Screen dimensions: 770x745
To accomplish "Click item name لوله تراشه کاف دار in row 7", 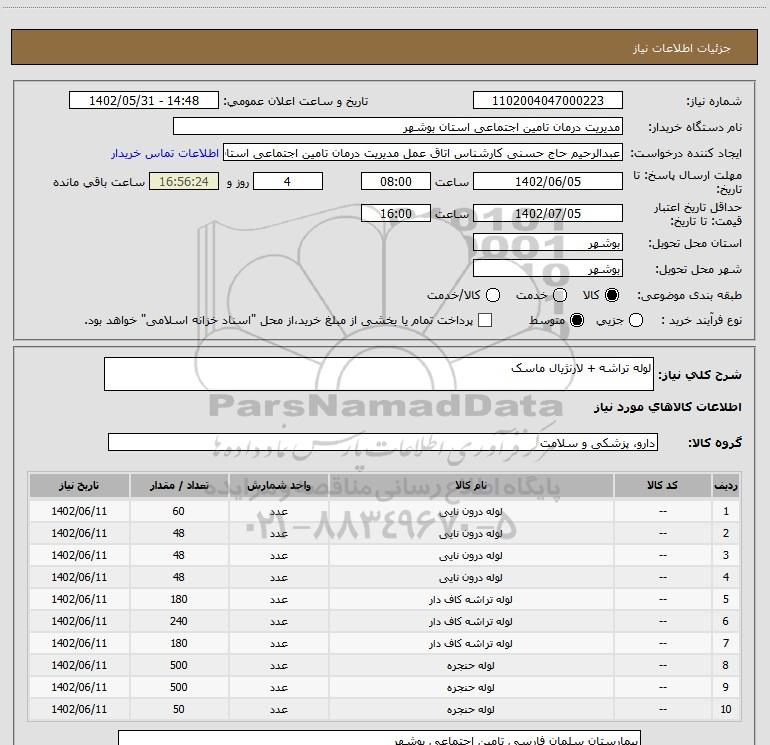I will [x=471, y=644].
